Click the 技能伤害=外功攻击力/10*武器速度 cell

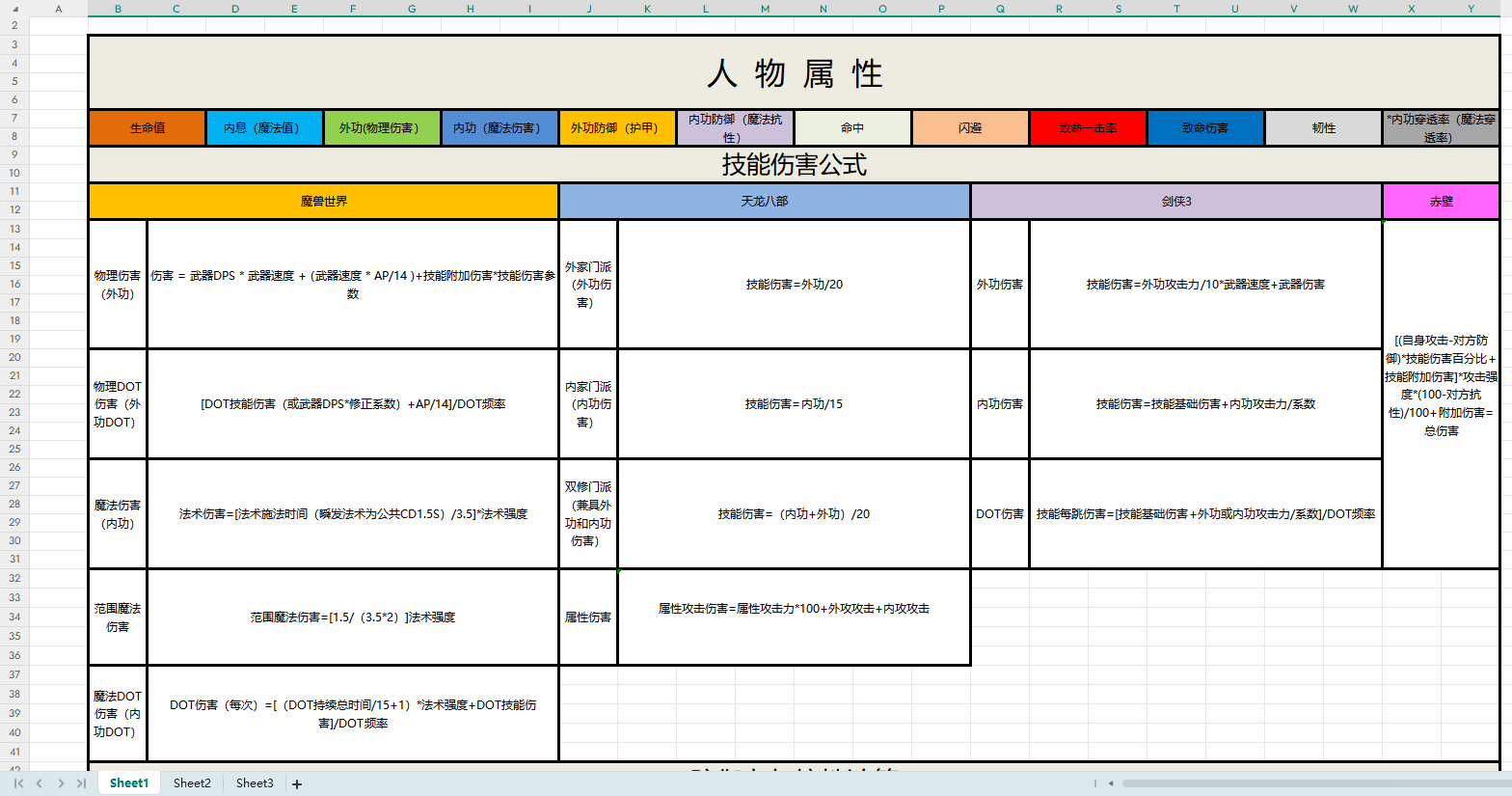pyautogui.click(x=1205, y=285)
